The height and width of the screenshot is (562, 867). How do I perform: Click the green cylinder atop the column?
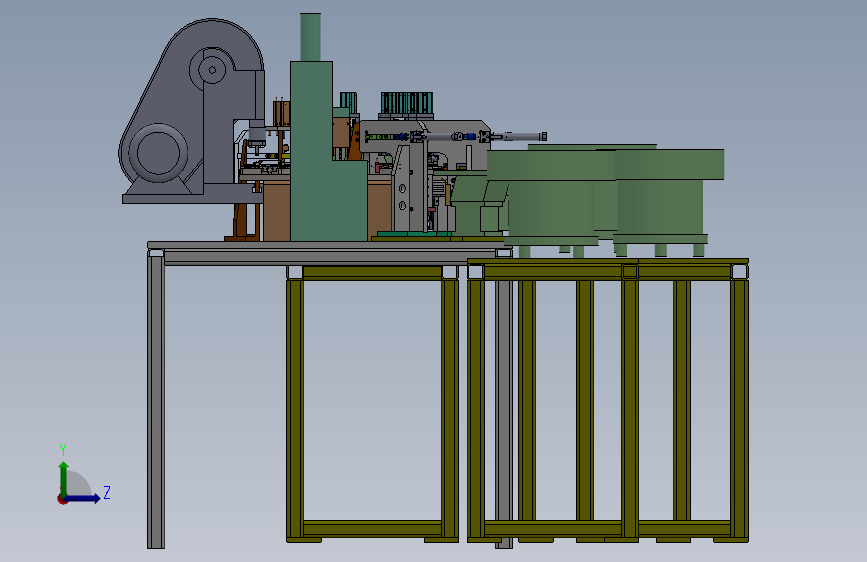pos(310,37)
